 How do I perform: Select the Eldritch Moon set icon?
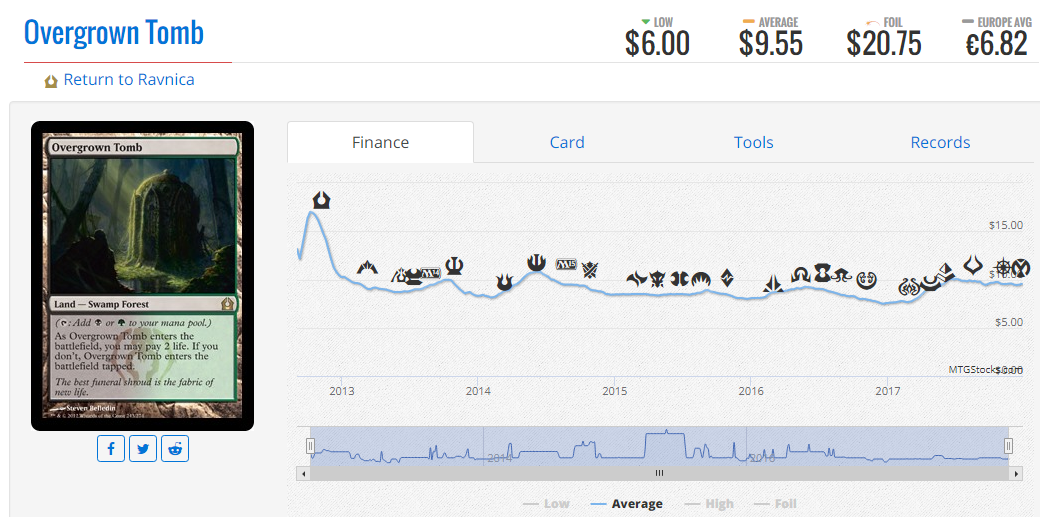(x=842, y=275)
